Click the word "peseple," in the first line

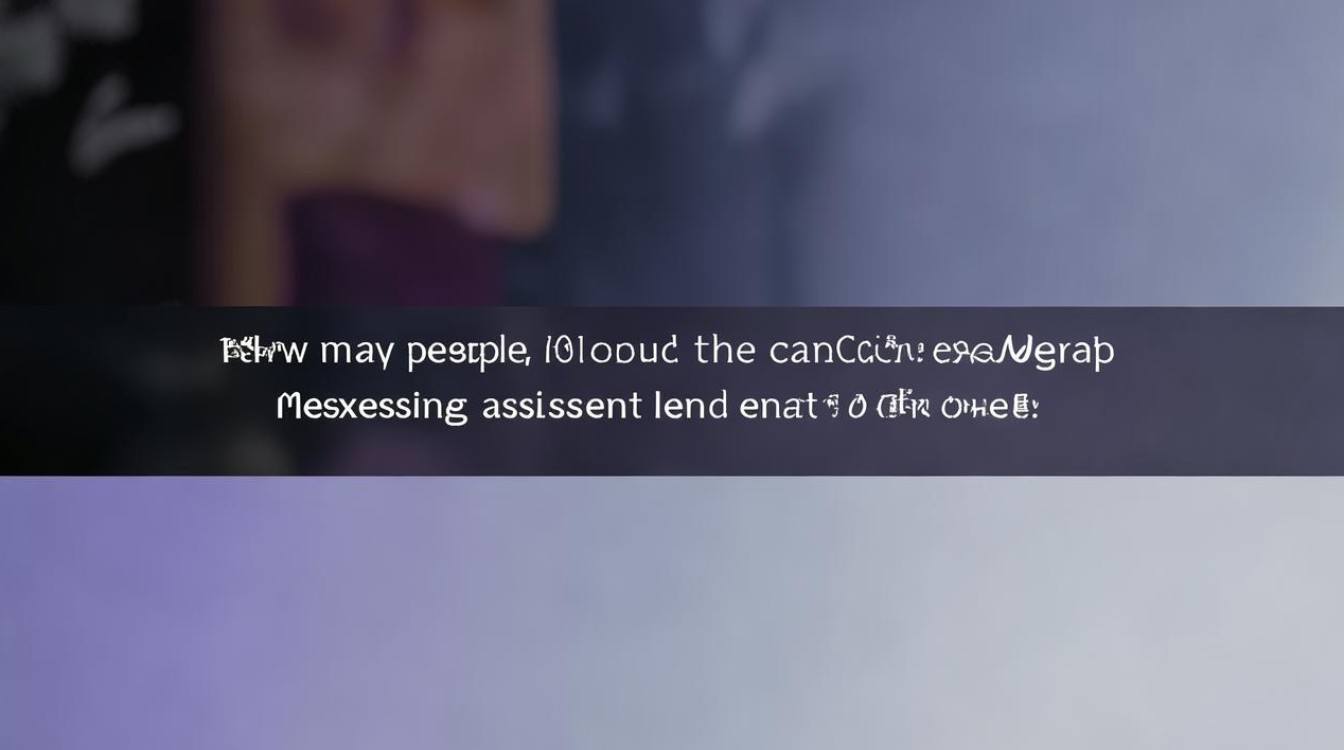pyautogui.click(x=469, y=352)
